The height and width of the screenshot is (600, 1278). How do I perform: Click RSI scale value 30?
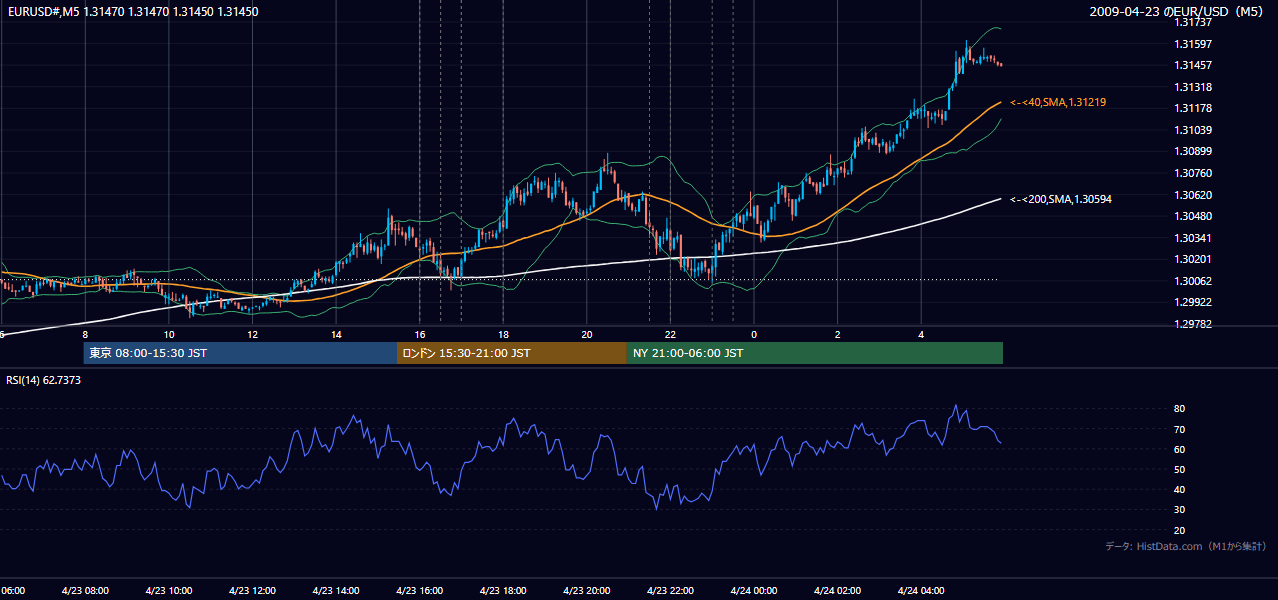1179,510
